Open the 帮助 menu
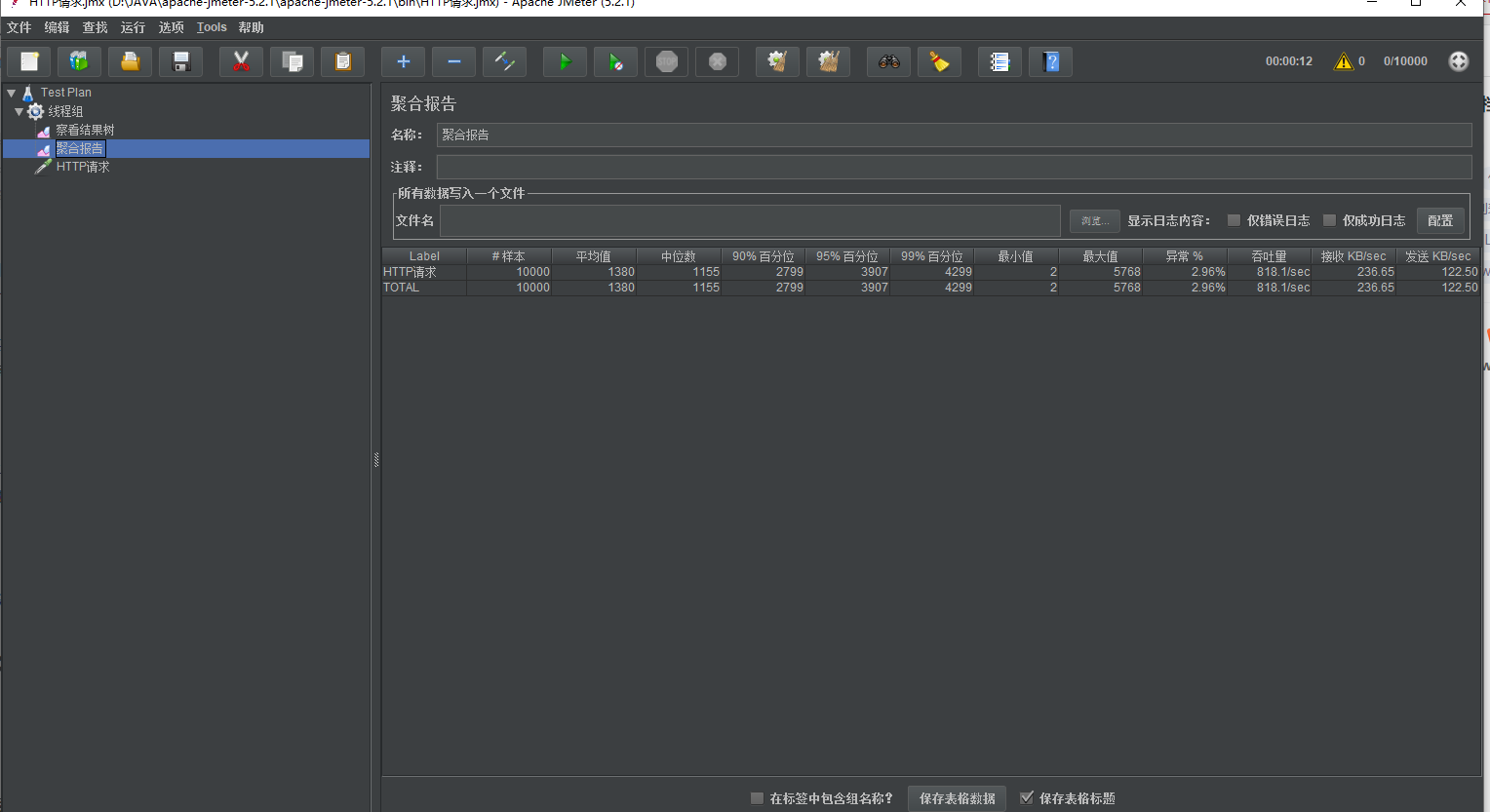Image resolution: width=1490 pixels, height=812 pixels. pos(252,27)
